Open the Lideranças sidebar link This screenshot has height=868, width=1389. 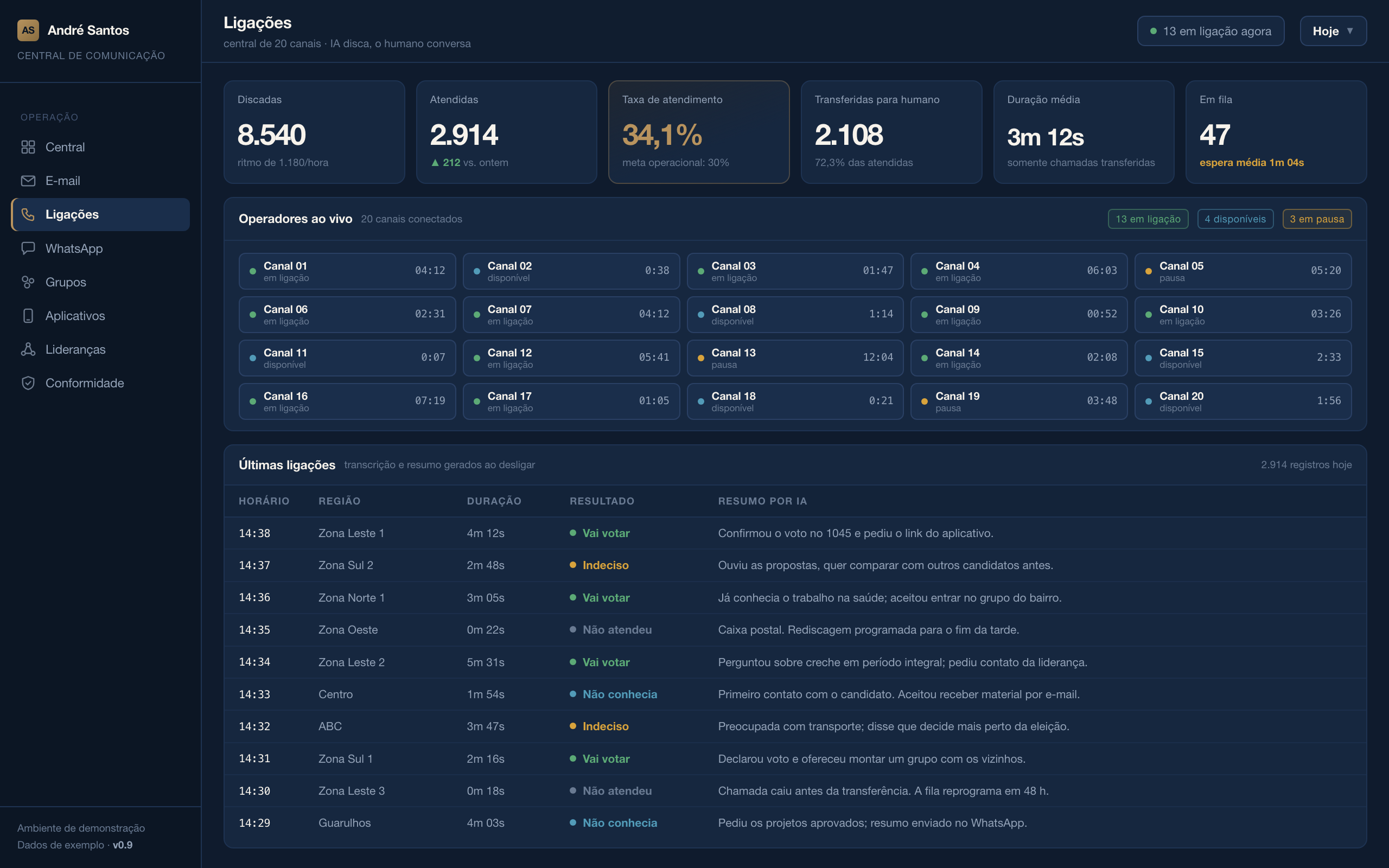pyautogui.click(x=100, y=349)
